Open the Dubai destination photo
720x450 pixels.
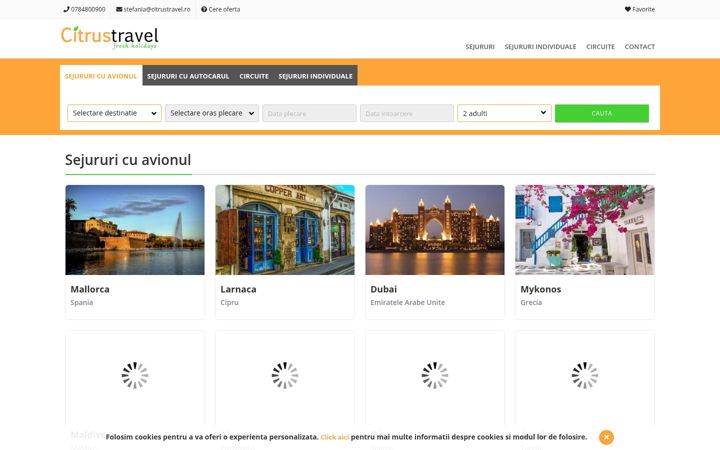pos(435,230)
